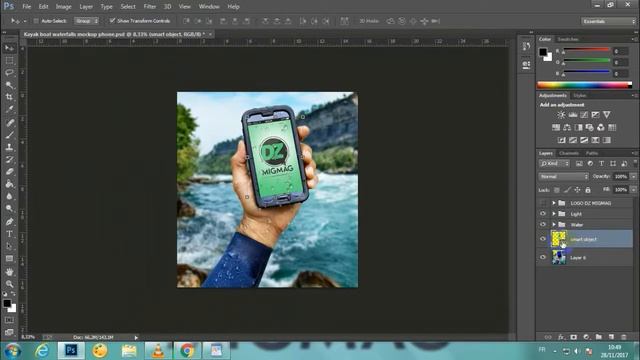The height and width of the screenshot is (360, 640).
Task: Lock all with the padlock icon
Action: pyautogui.click(x=588, y=190)
